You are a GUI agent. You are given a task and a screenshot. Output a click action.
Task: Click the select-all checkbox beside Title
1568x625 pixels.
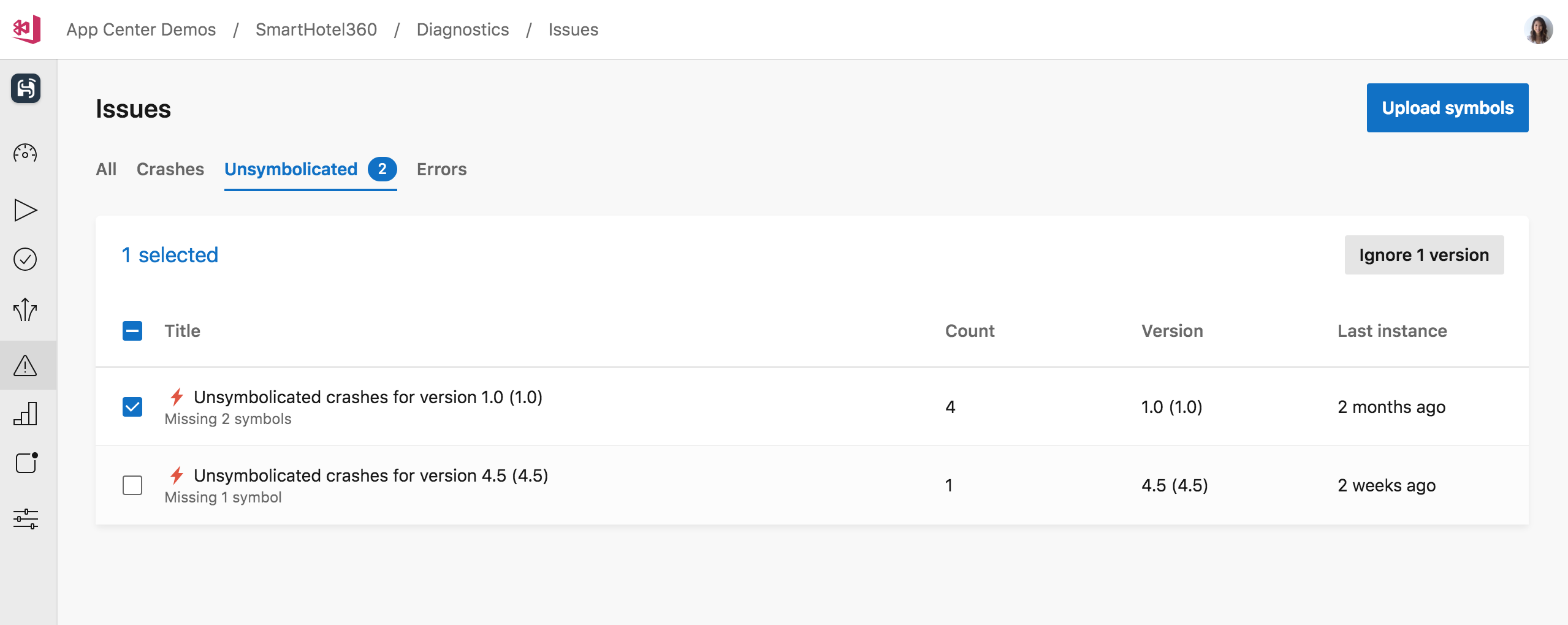tap(131, 331)
